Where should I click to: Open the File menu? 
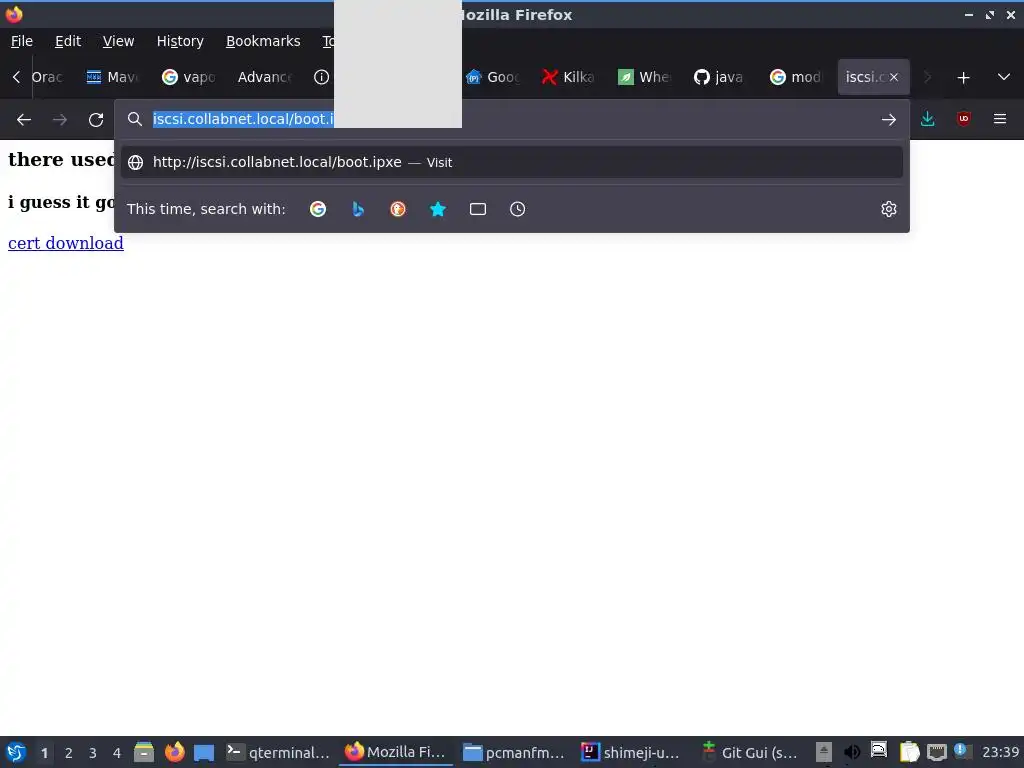pyautogui.click(x=22, y=41)
